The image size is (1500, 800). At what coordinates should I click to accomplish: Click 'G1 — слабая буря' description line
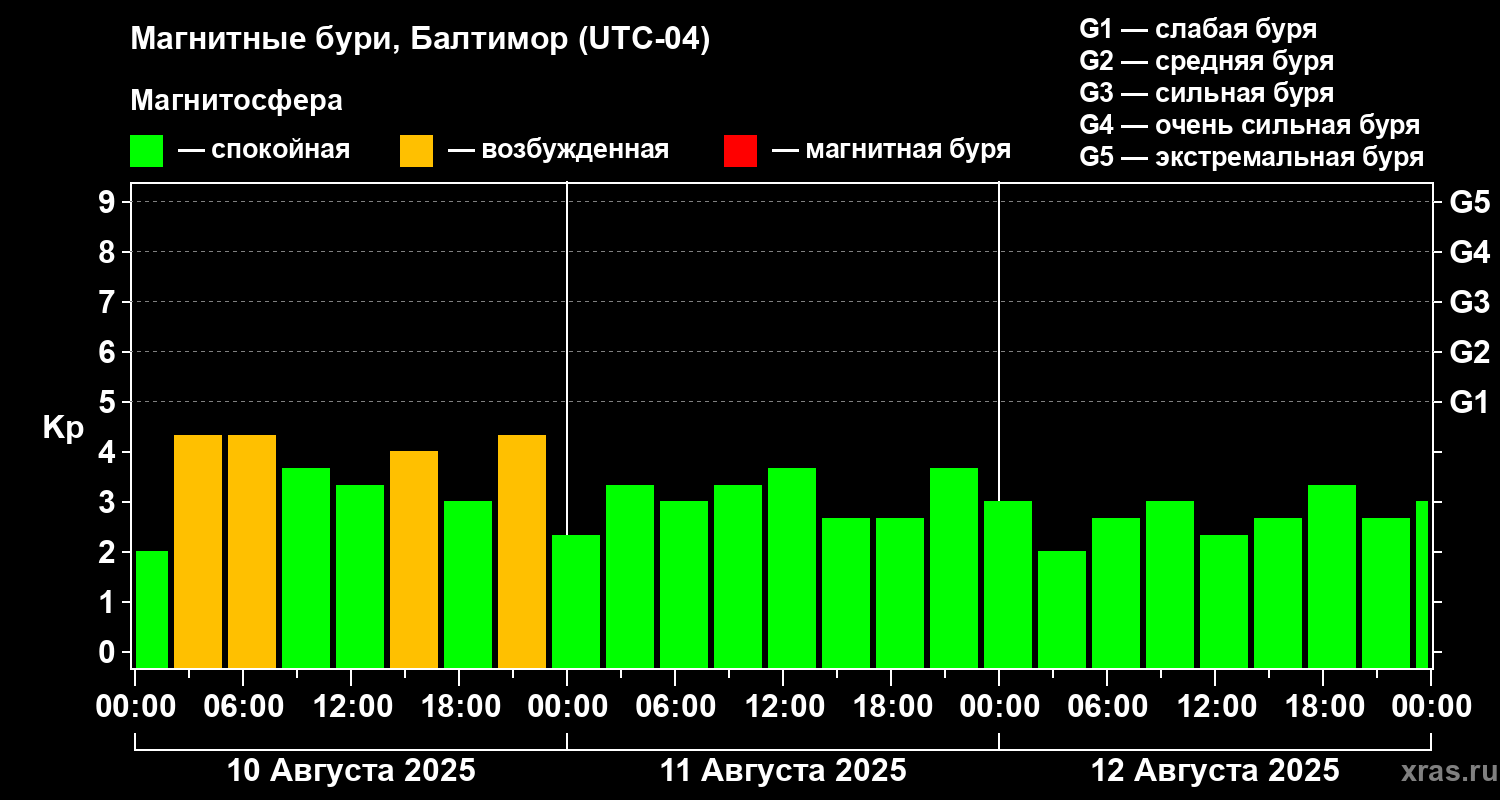pyautogui.click(x=1198, y=29)
